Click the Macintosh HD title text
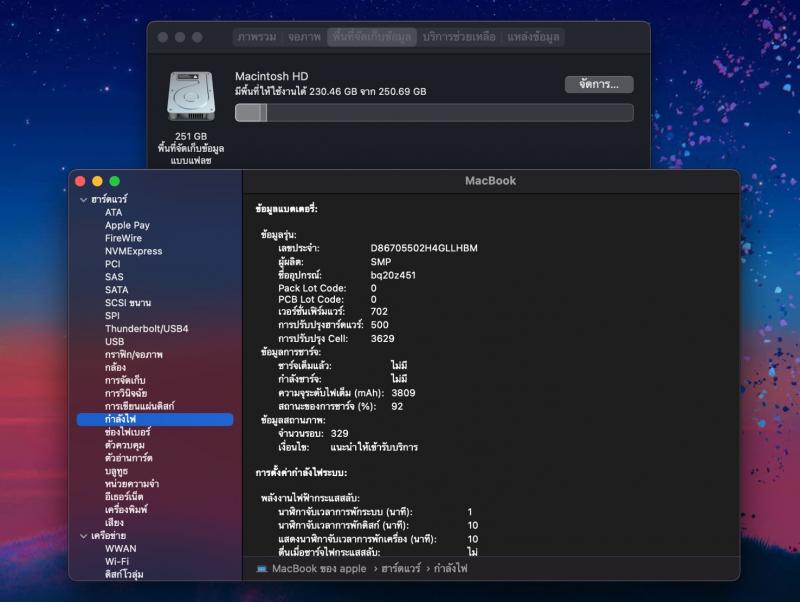The image size is (800, 602). point(271,77)
